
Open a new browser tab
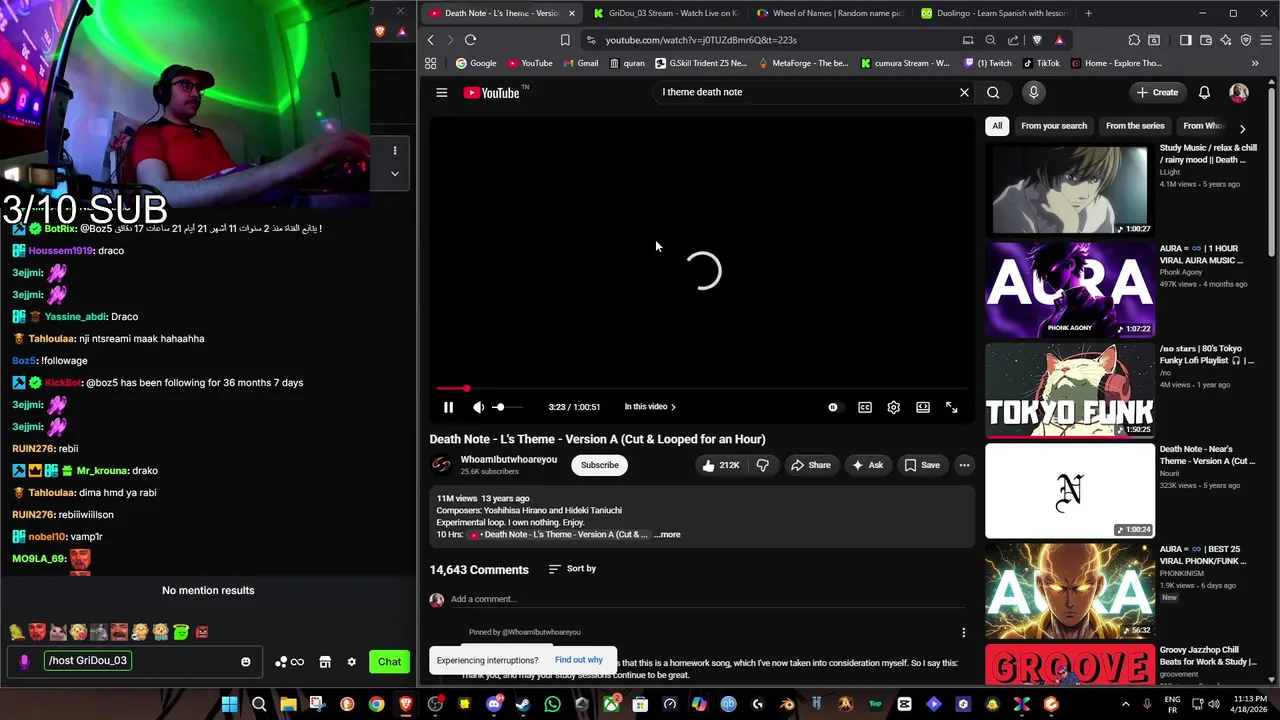(1088, 13)
